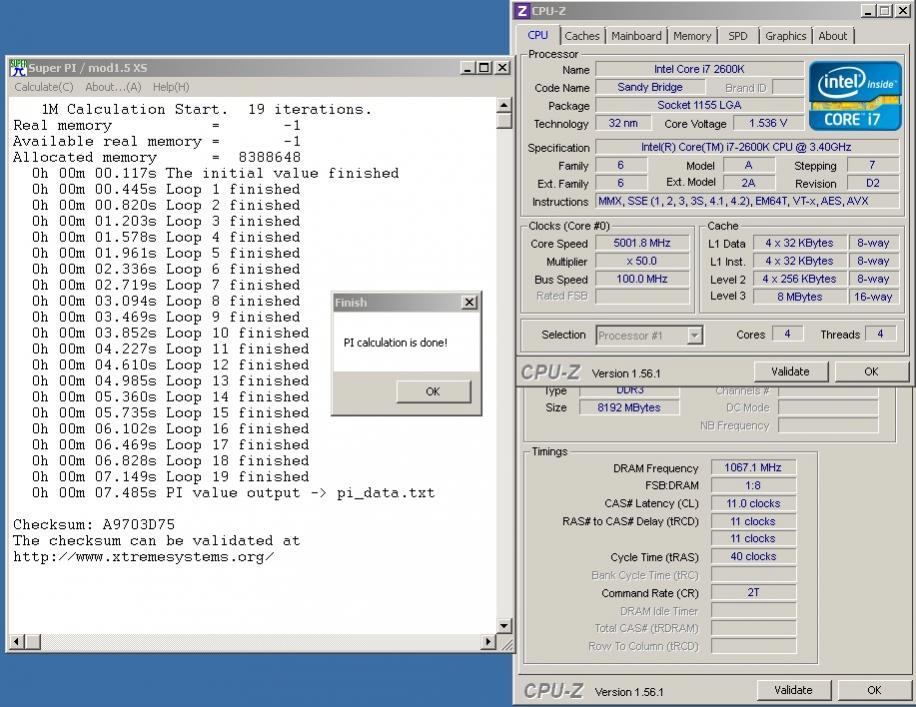Click the scroll right arrow in Super PI
Viewport: 916px width, 707px height.
pyautogui.click(x=488, y=642)
